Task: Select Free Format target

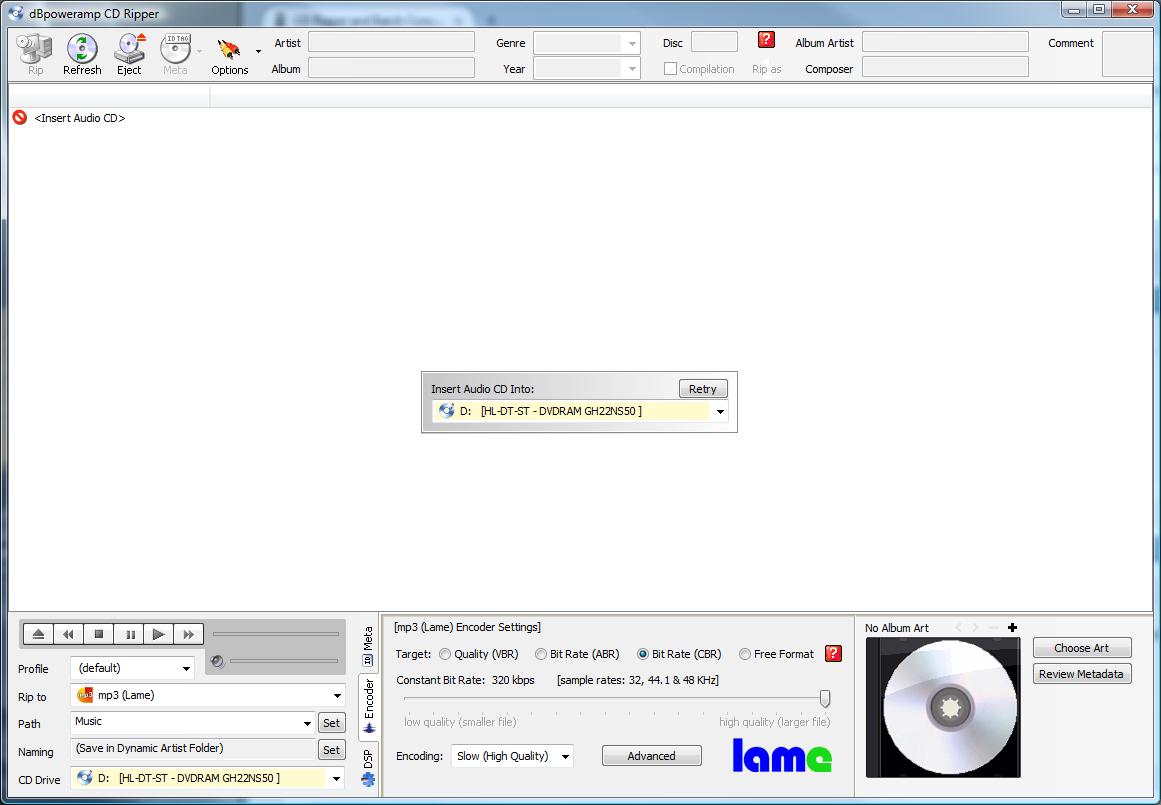Action: pyautogui.click(x=745, y=654)
